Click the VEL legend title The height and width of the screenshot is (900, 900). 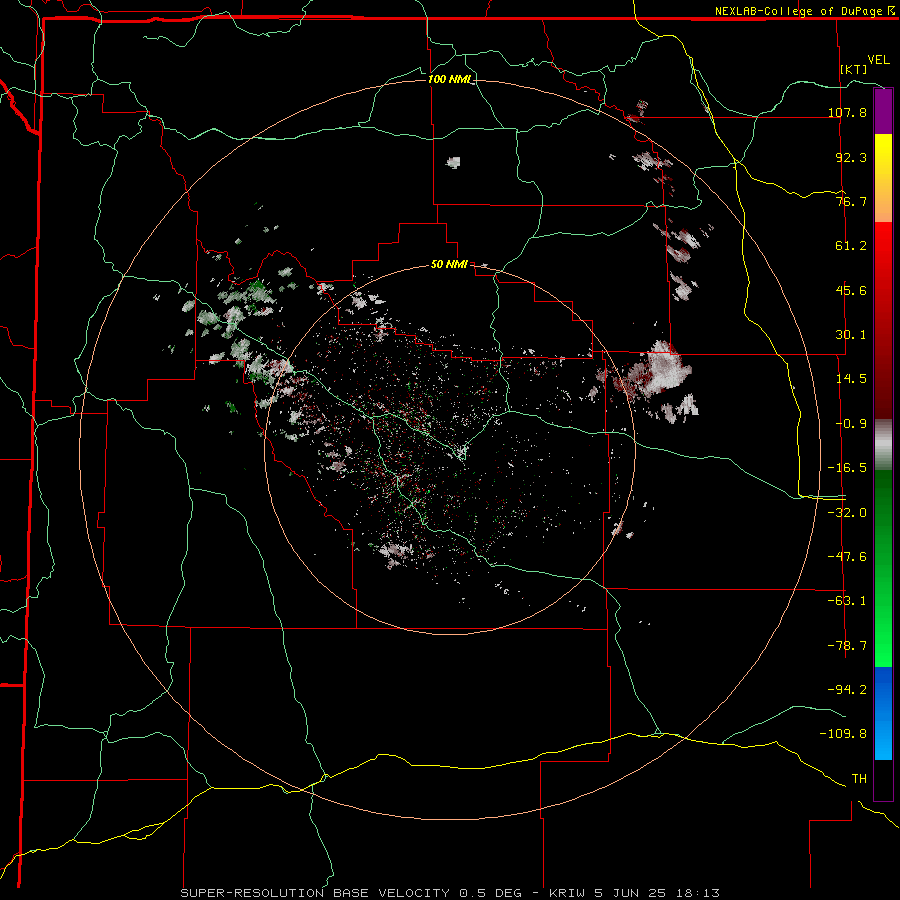point(878,60)
